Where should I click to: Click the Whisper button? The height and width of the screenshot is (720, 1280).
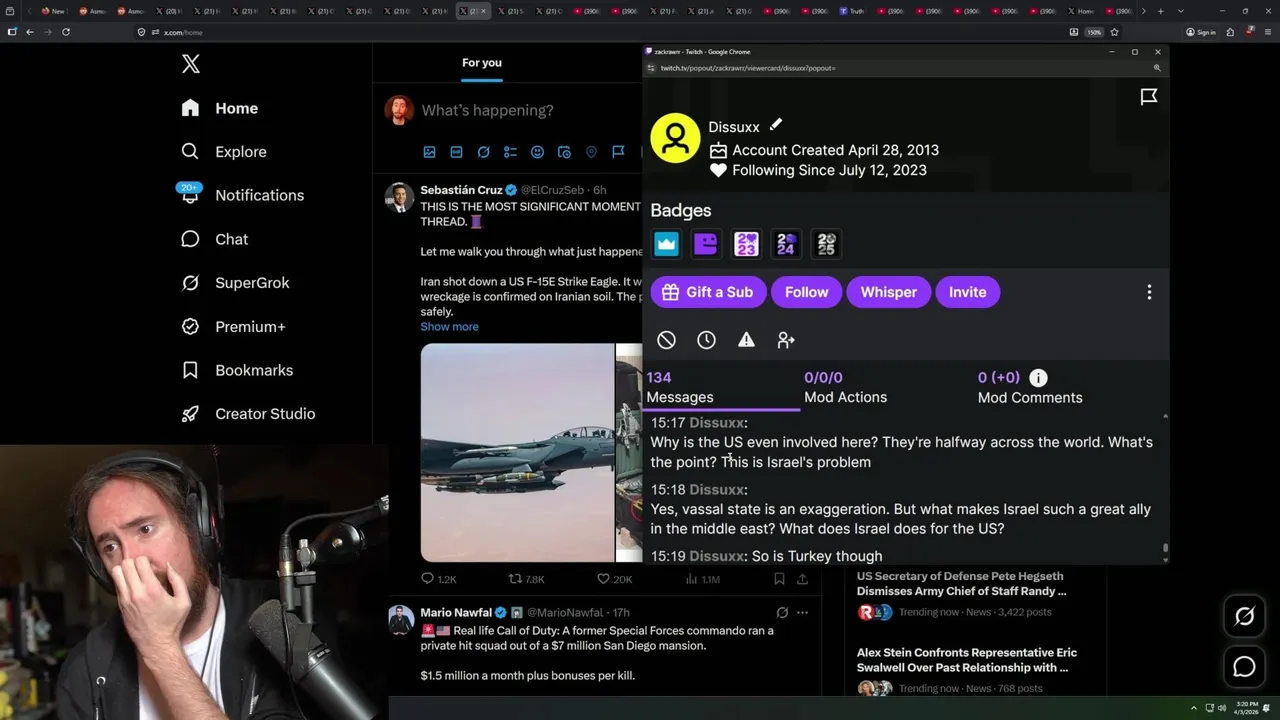point(889,292)
